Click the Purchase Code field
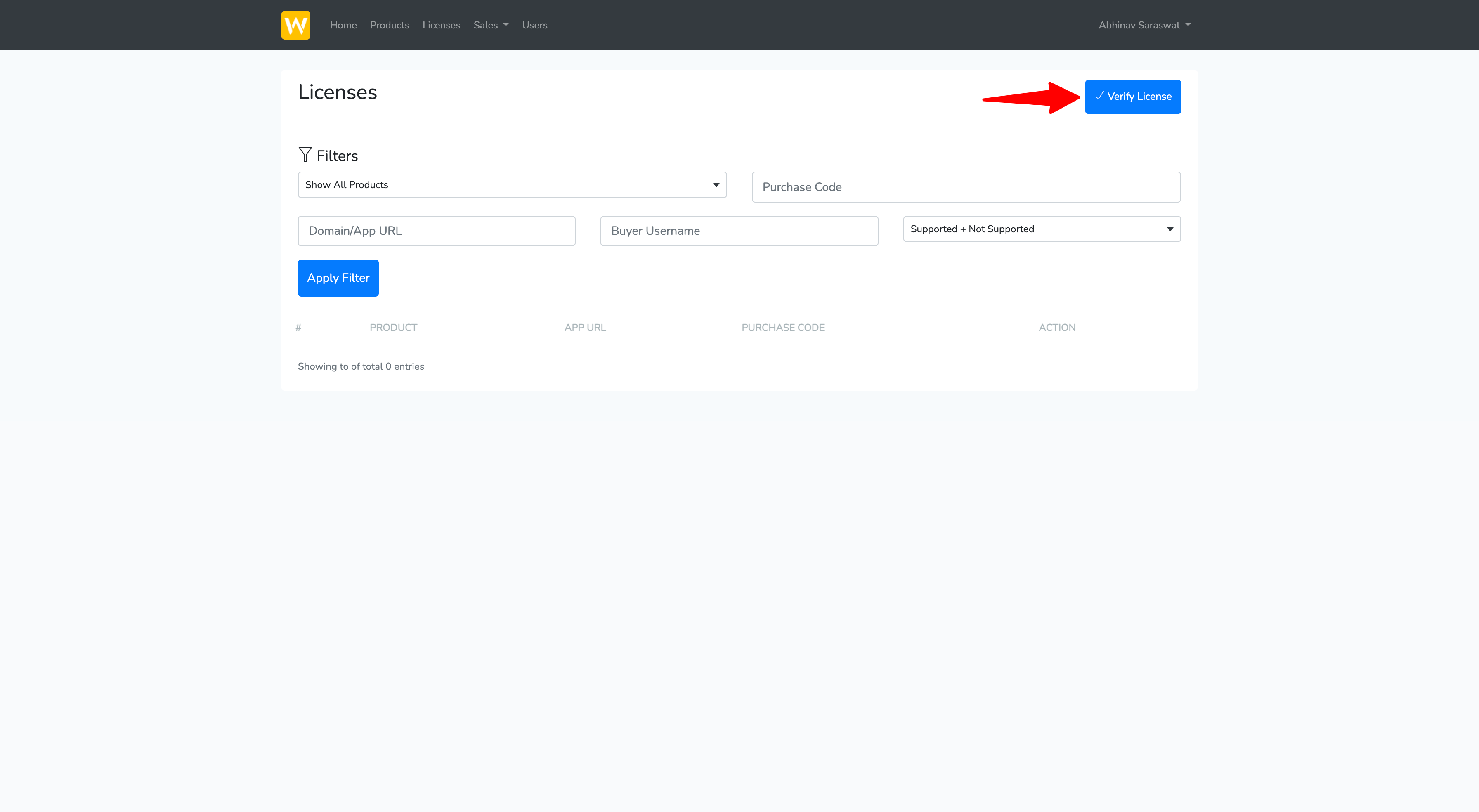 (x=966, y=187)
